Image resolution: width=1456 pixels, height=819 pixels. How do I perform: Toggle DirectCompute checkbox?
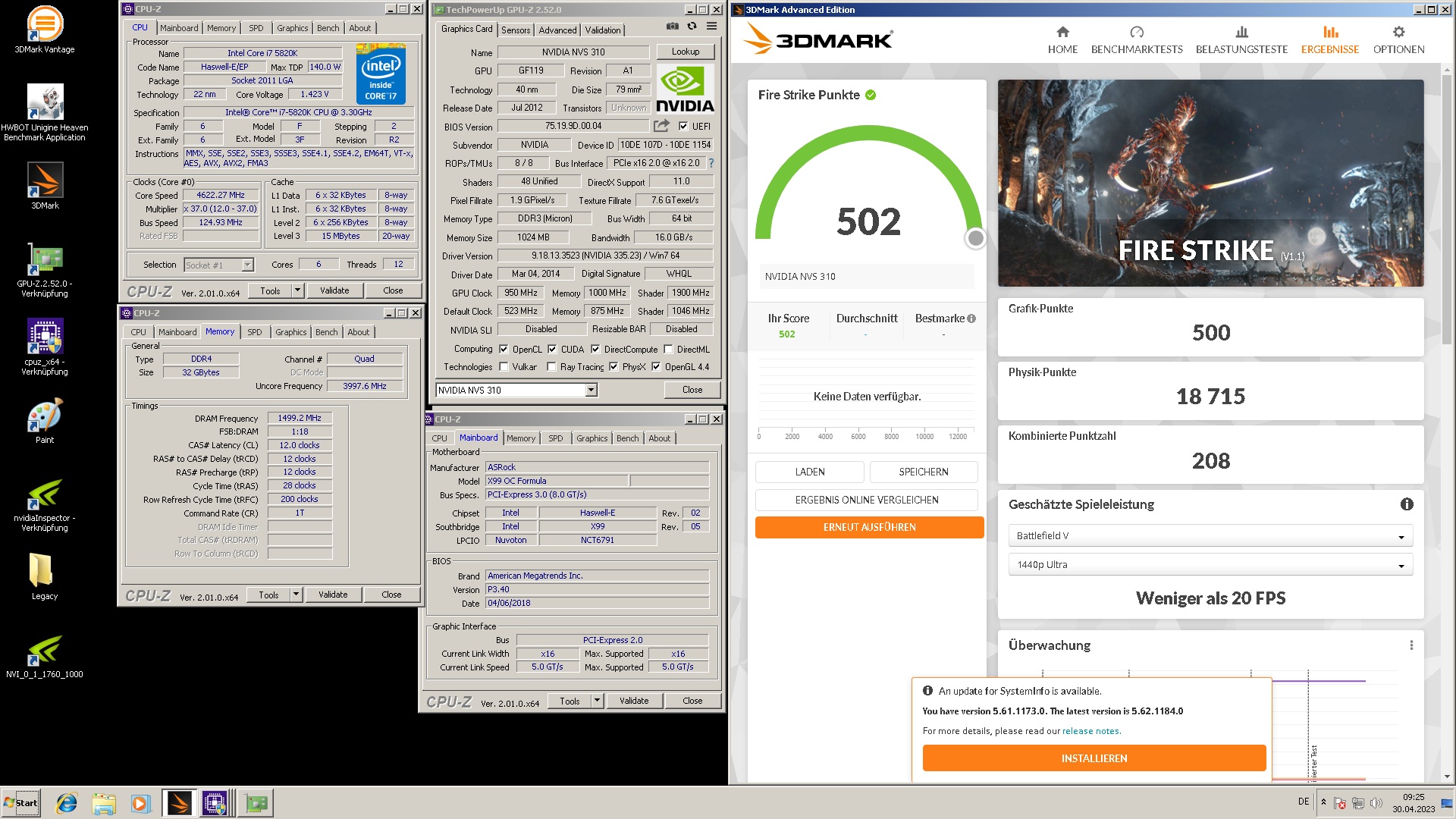point(595,350)
